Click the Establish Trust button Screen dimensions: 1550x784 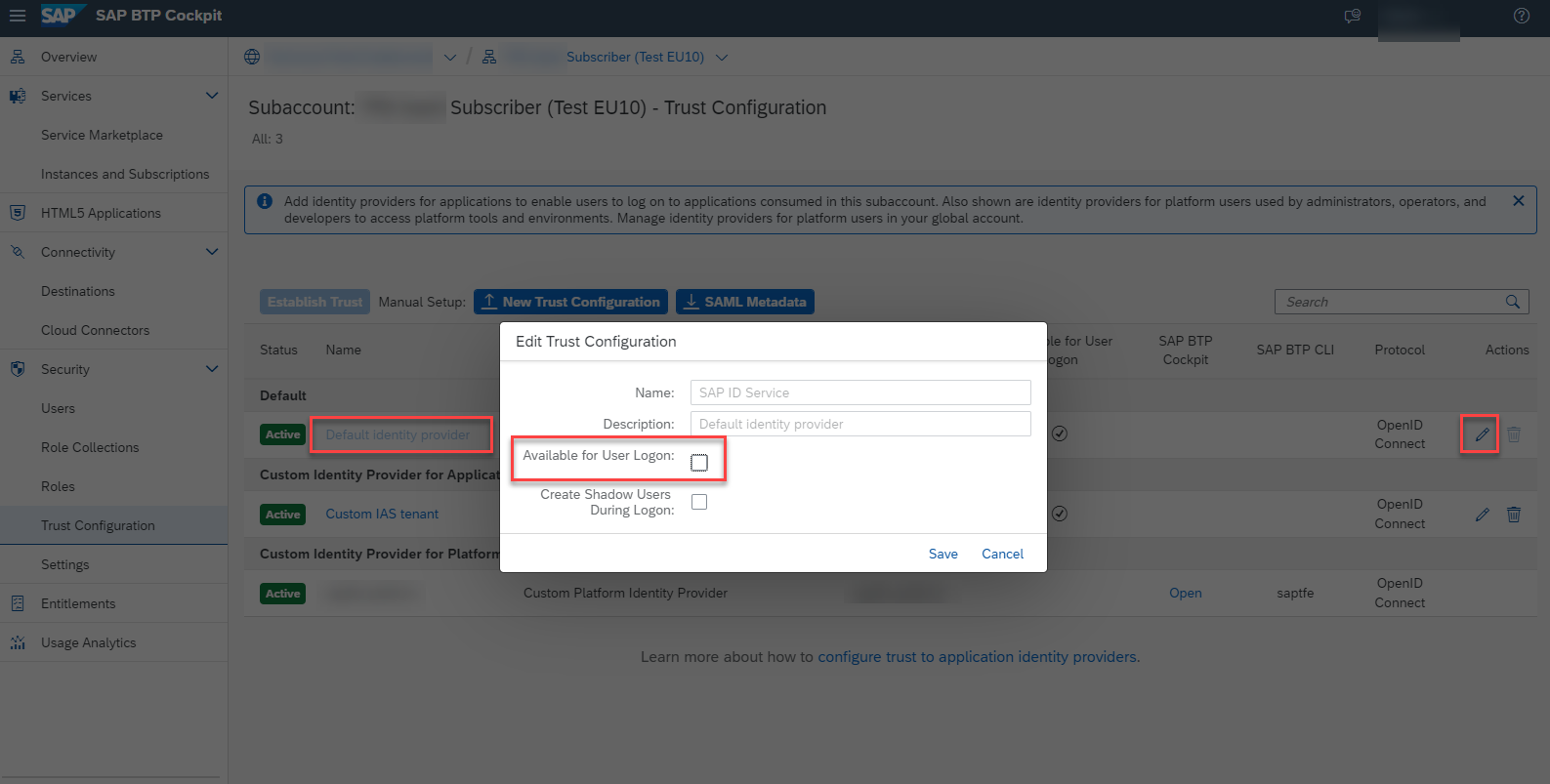pos(314,302)
